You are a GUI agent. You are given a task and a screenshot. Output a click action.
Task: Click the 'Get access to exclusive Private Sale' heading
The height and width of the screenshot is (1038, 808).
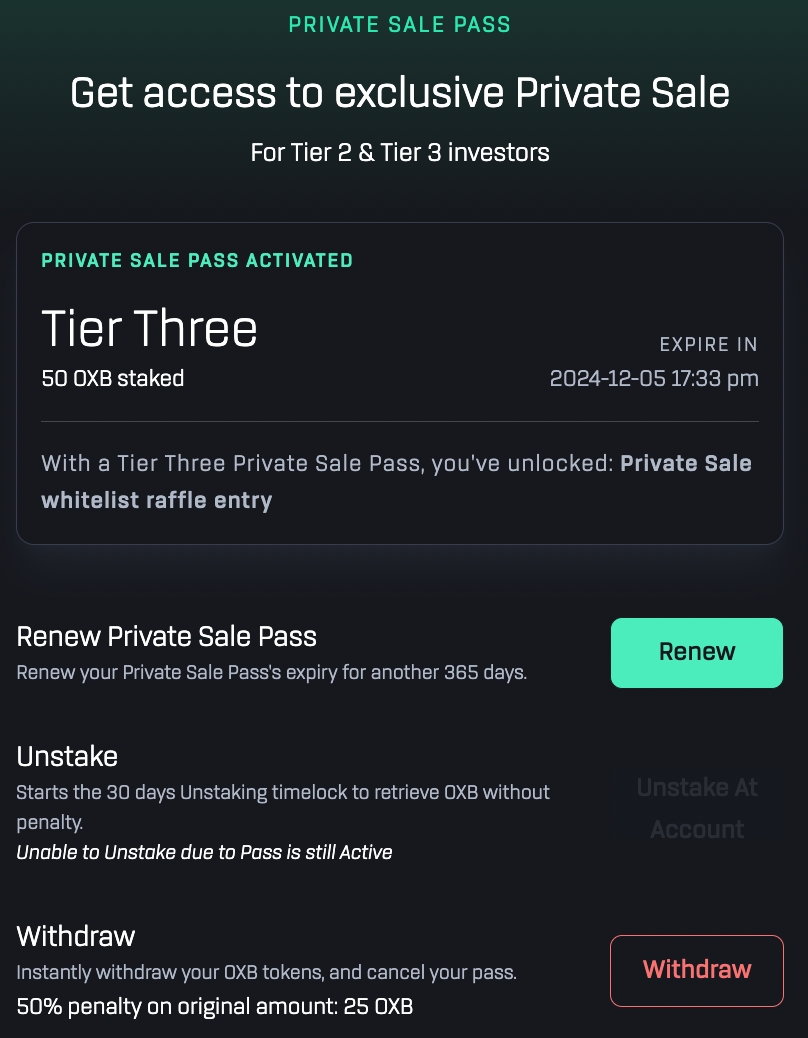coord(400,93)
